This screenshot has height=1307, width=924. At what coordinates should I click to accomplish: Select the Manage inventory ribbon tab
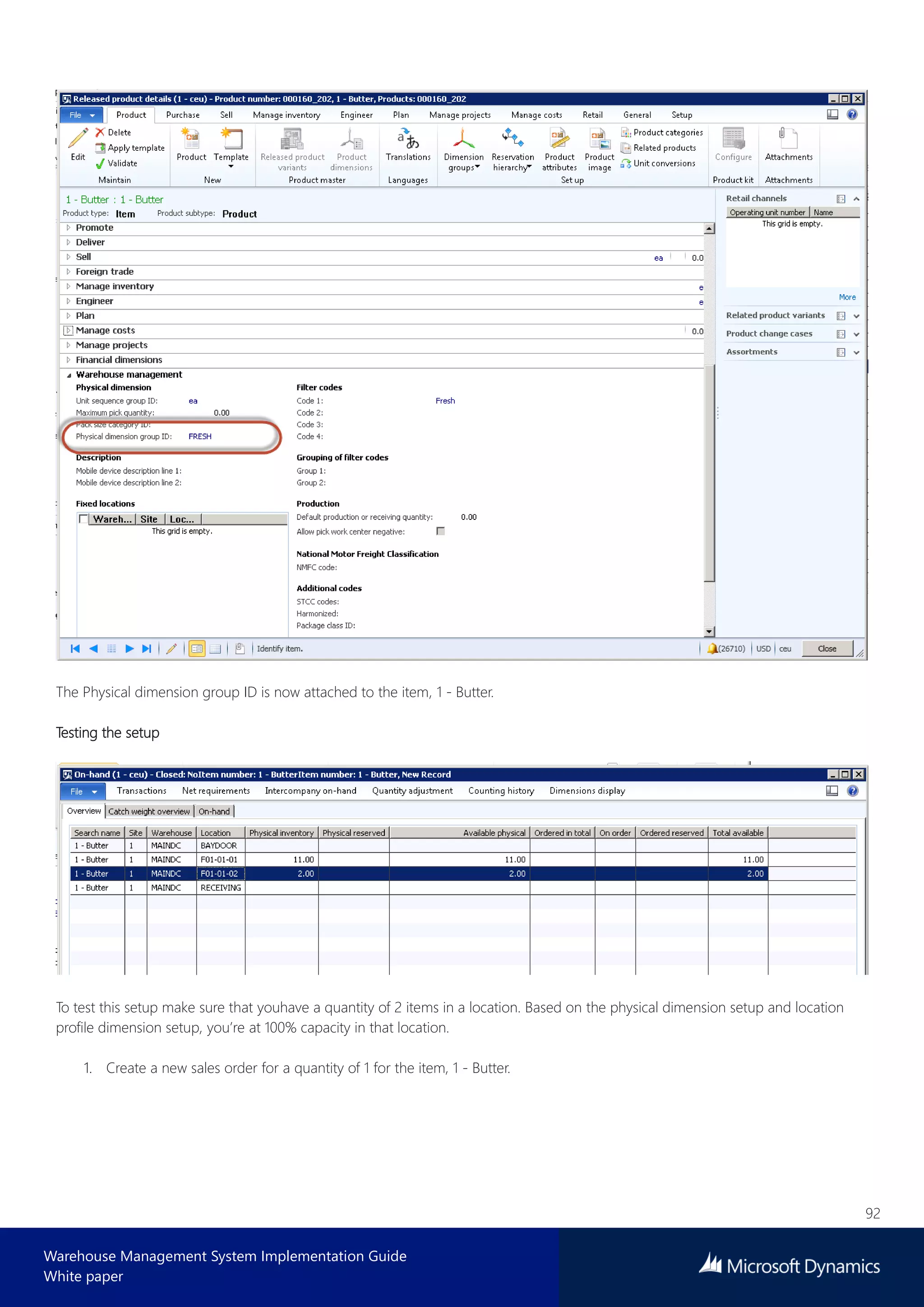tap(286, 115)
